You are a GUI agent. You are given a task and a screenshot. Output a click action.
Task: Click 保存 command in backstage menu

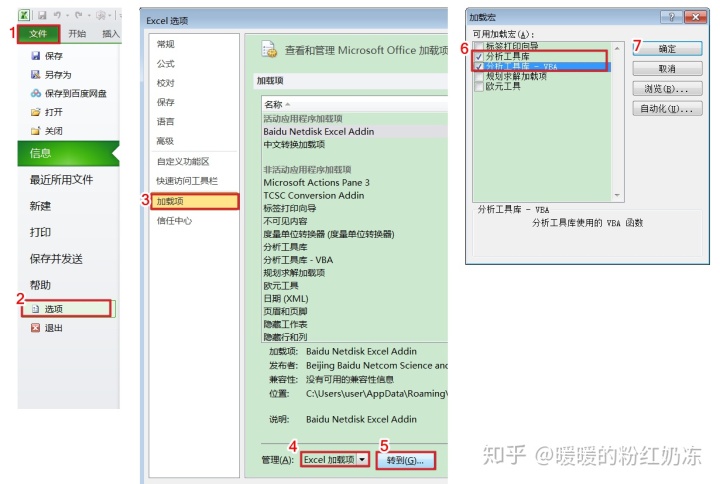click(54, 56)
